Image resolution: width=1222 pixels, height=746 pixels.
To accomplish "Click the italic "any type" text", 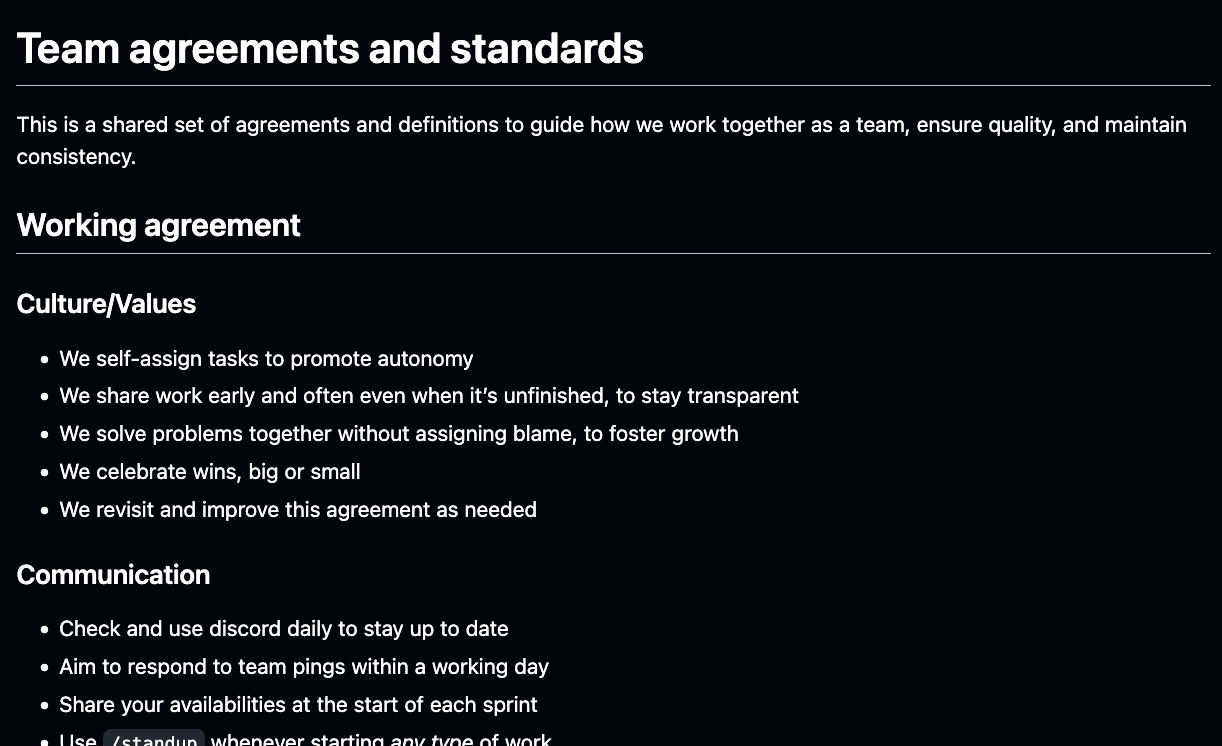I will click(x=431, y=740).
